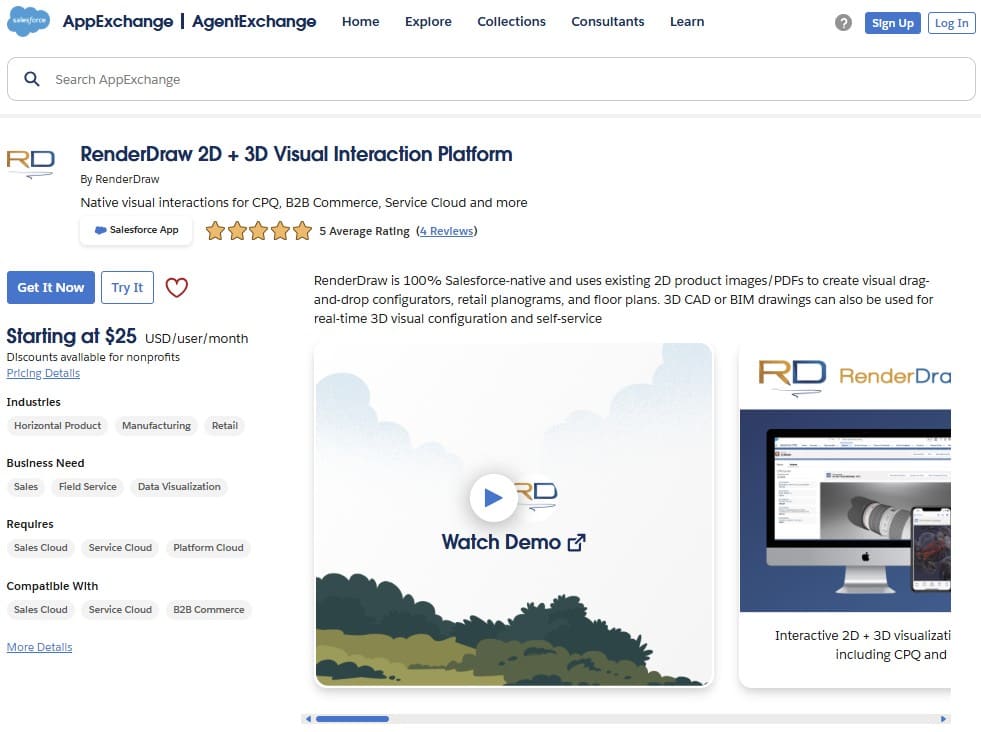Open the 4 Reviews link
The image size is (981, 732).
click(x=447, y=231)
